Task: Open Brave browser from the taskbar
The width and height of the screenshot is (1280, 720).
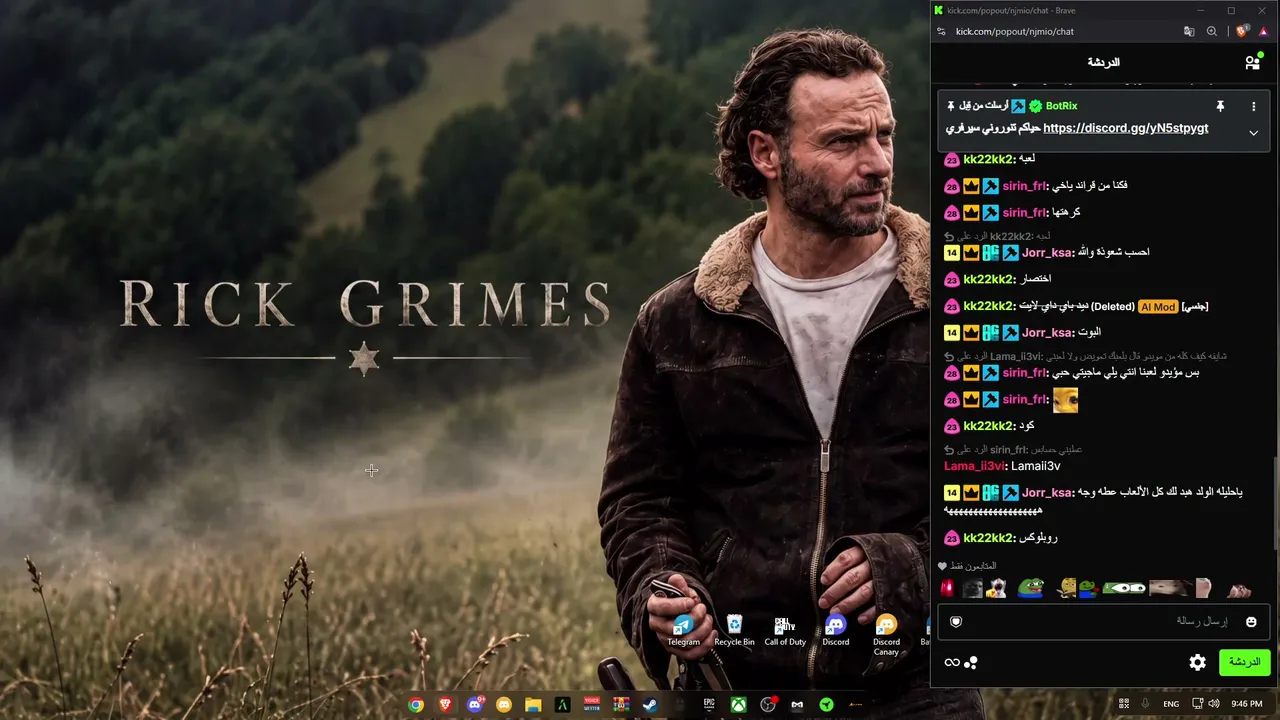Action: (446, 705)
